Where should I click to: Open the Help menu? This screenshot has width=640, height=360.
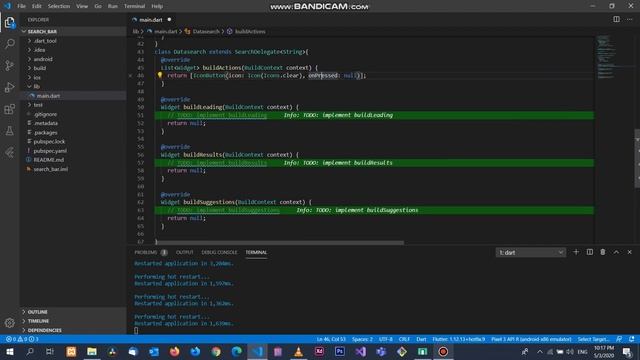click(157, 6)
